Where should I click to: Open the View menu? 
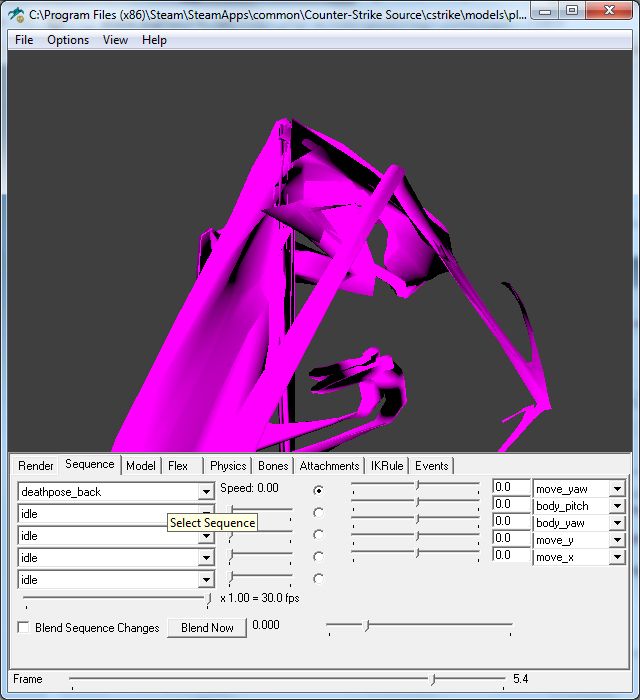click(x=115, y=40)
